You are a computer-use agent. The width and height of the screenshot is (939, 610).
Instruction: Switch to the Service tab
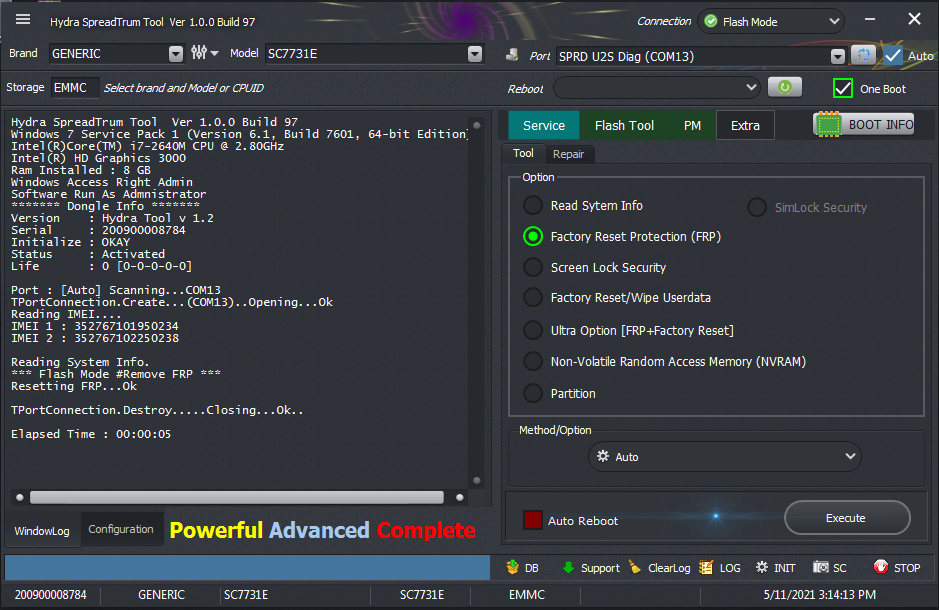544,125
